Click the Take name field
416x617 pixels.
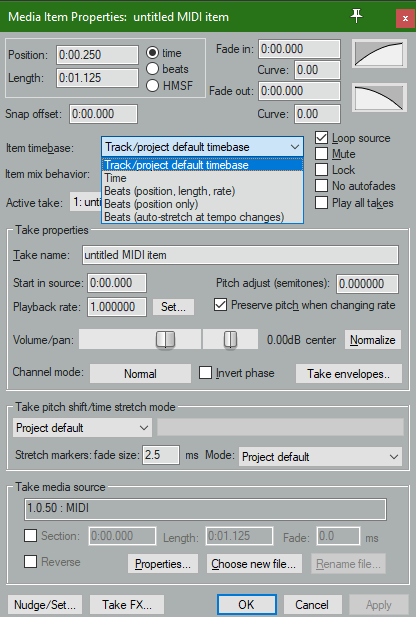[x=240, y=255]
